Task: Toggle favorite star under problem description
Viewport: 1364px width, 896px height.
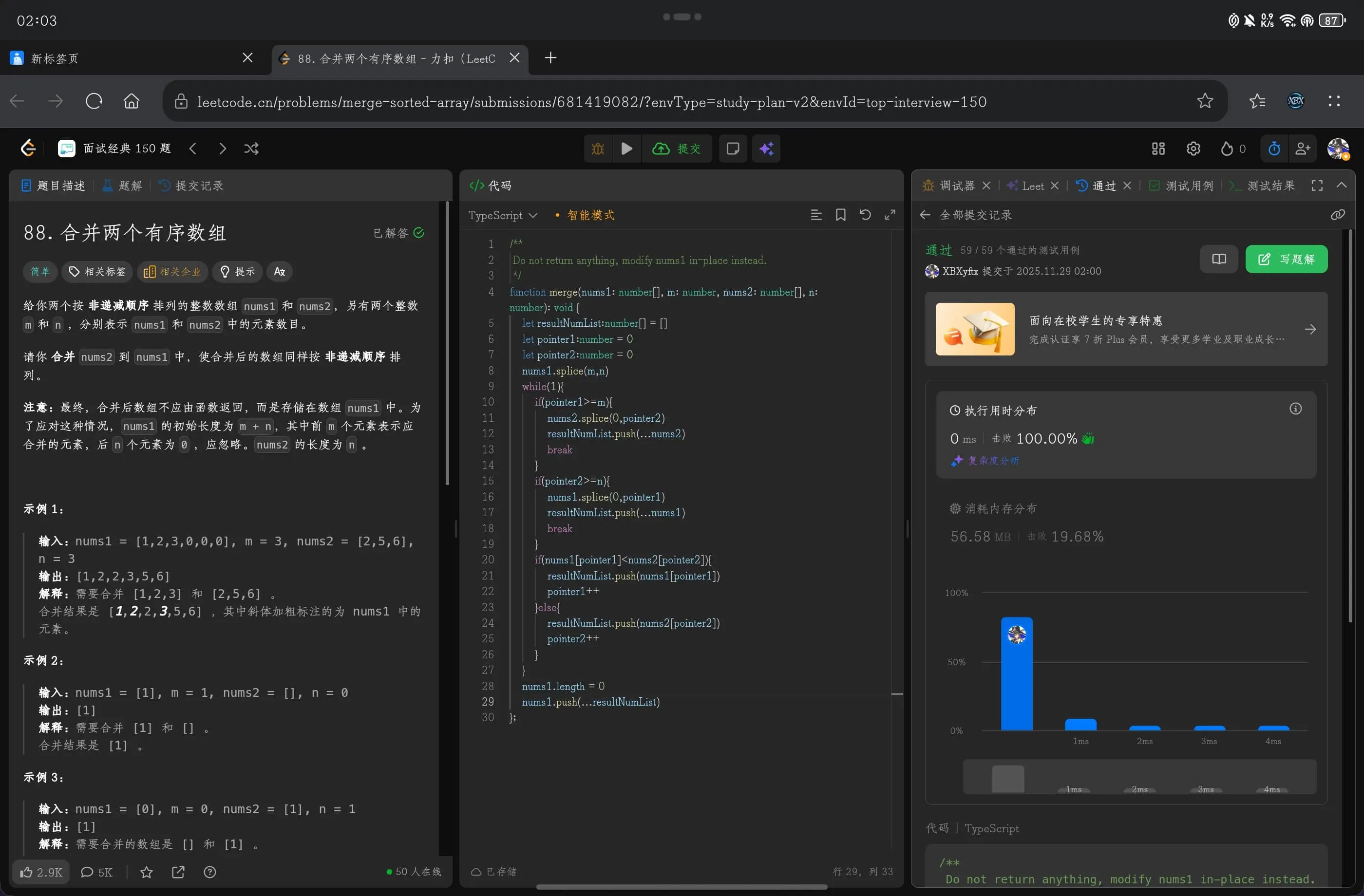Action: pos(147,872)
